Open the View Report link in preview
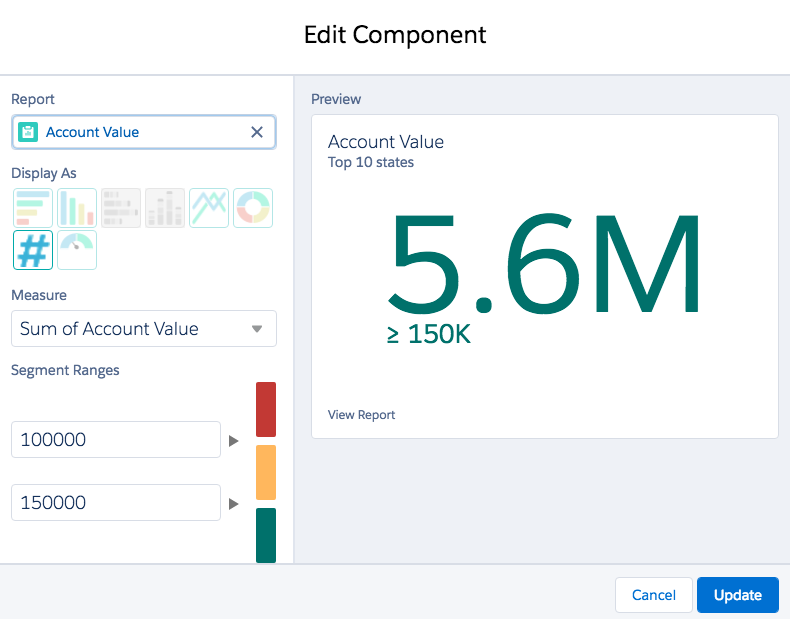 pos(361,415)
